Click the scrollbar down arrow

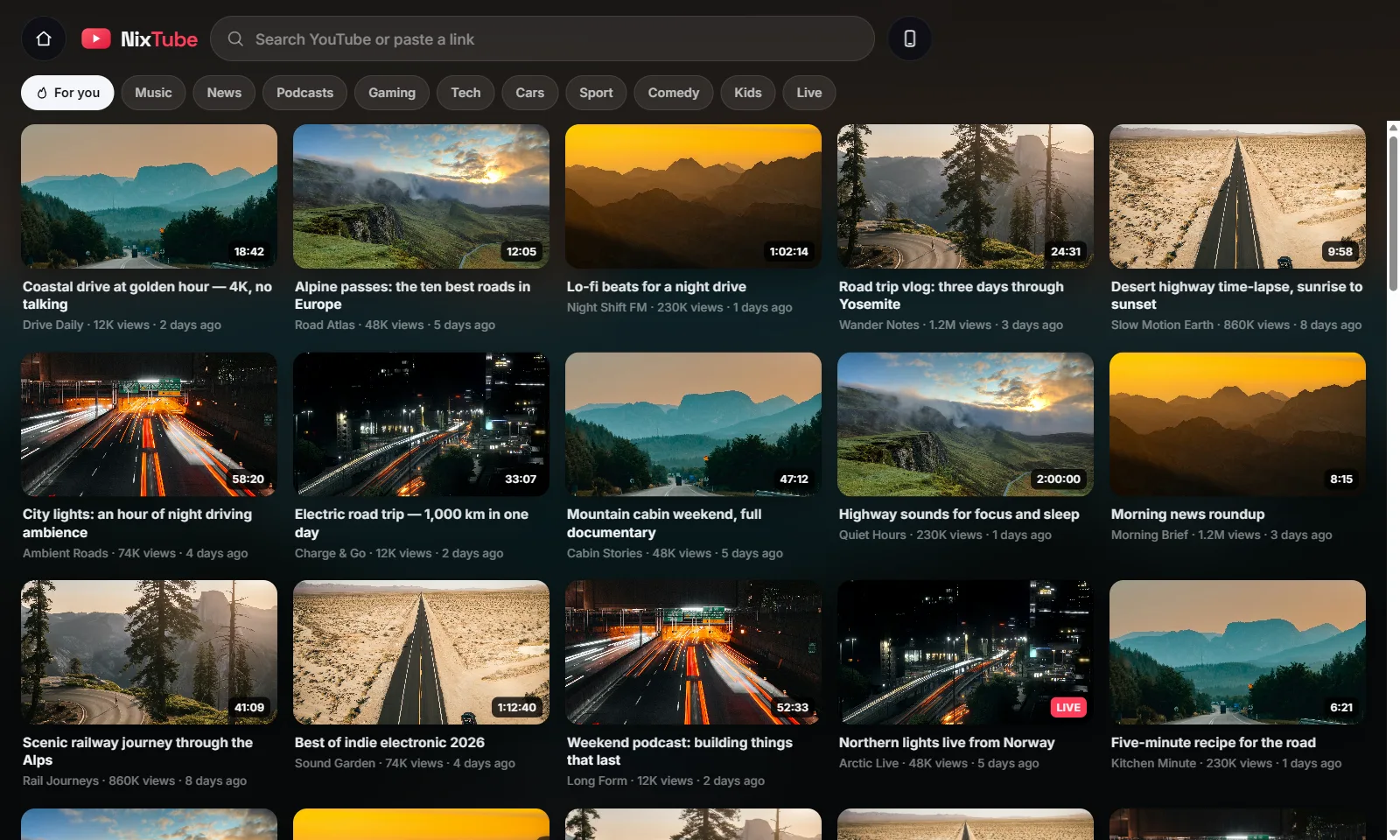pyautogui.click(x=1393, y=833)
